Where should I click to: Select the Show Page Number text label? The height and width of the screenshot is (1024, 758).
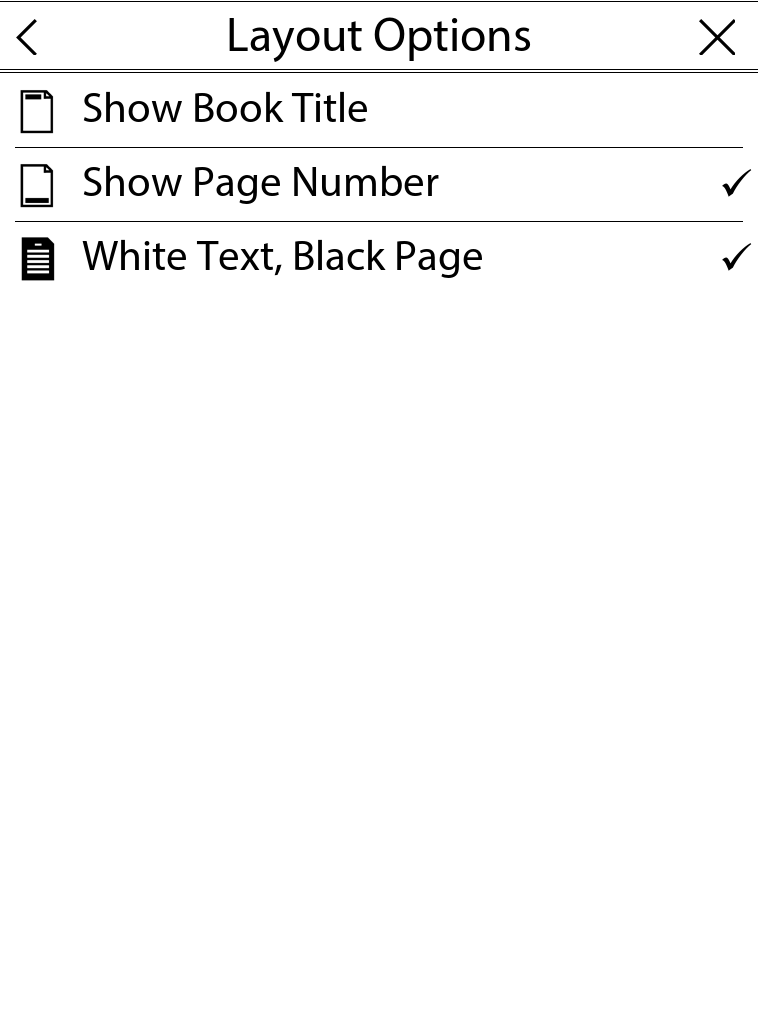(x=260, y=182)
